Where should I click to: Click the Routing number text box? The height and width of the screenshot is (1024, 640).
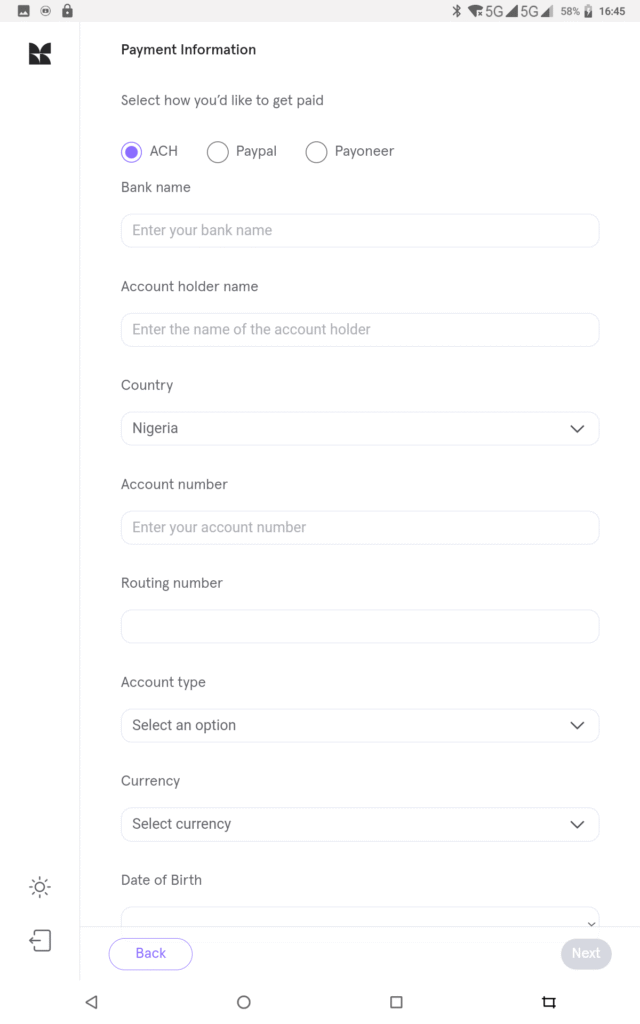click(x=360, y=626)
